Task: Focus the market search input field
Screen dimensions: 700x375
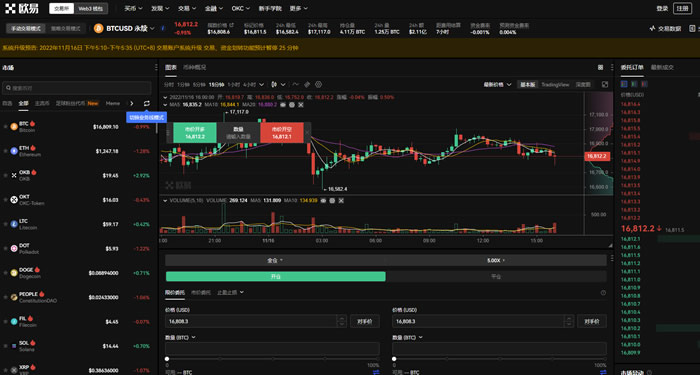Action: (76, 88)
